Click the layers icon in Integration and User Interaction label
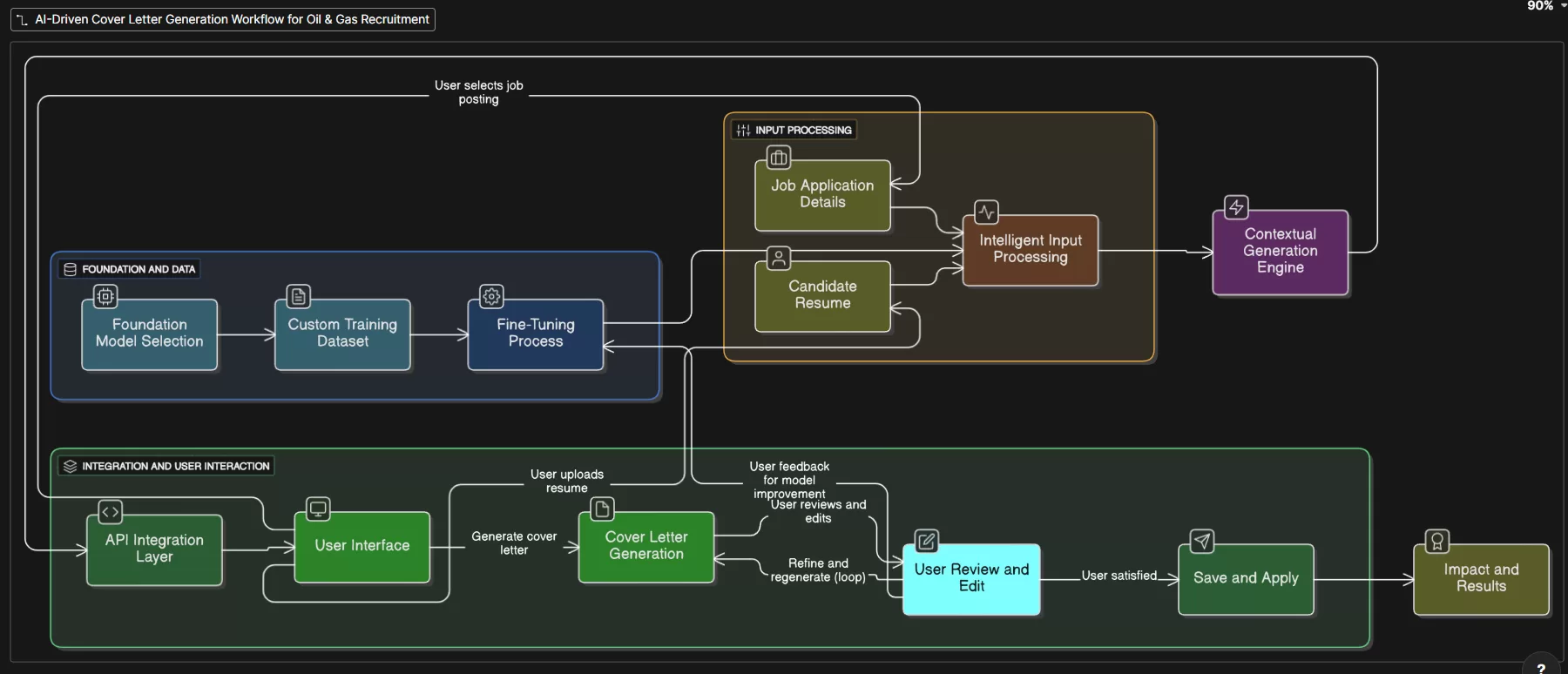 tap(71, 466)
